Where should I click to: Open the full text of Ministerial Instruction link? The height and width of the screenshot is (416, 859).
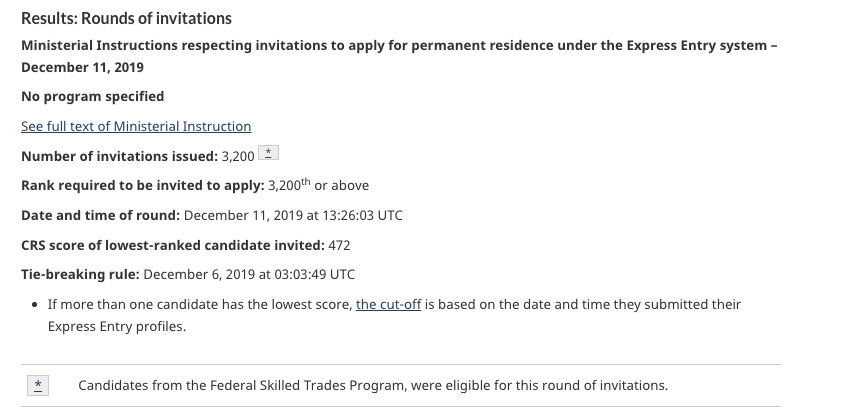point(136,127)
